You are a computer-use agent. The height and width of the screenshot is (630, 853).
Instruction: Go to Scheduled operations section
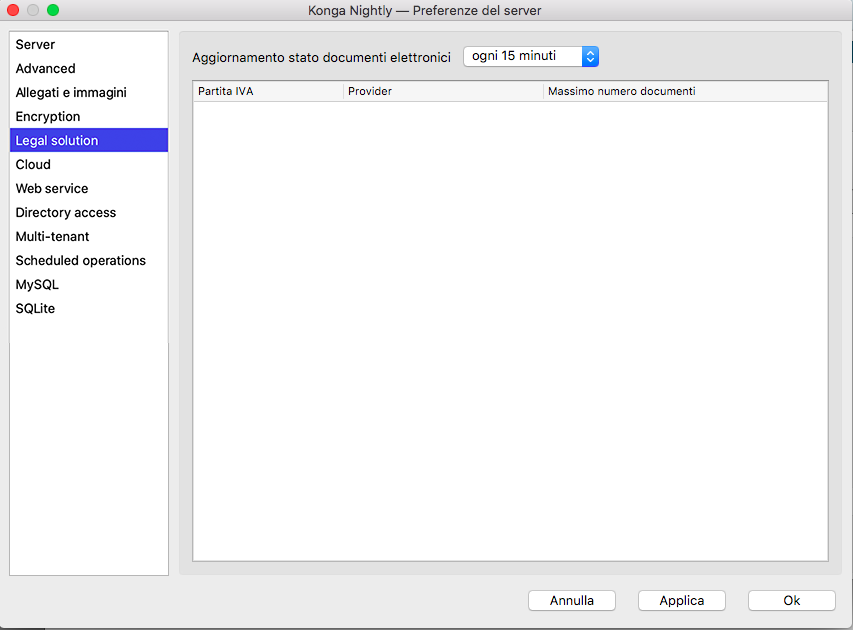[81, 261]
